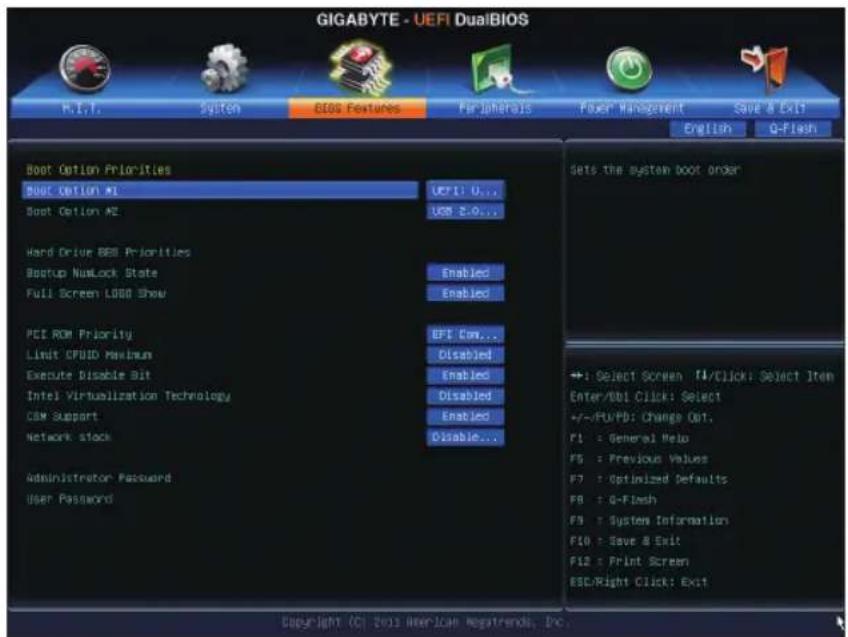Click the F8 Q-Flash help line

click(x=613, y=500)
